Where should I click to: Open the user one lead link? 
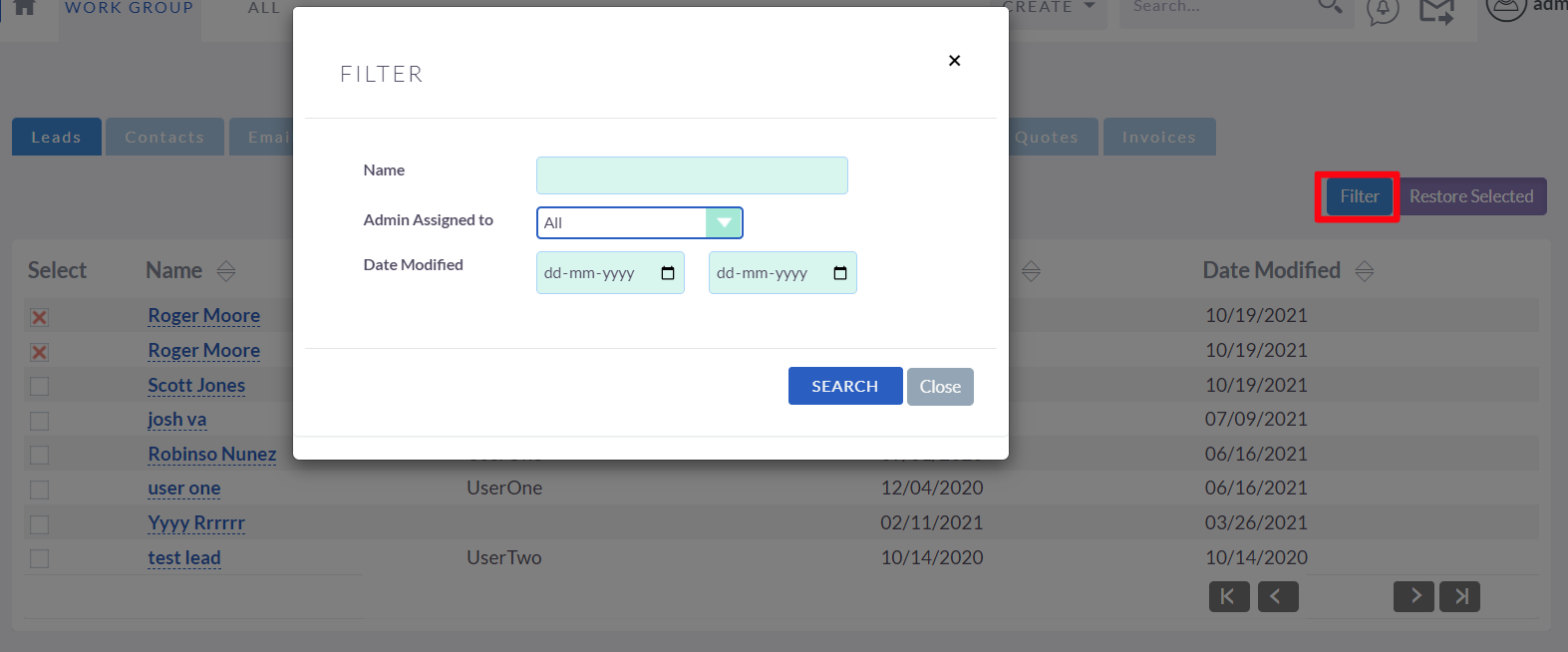pyautogui.click(x=184, y=489)
